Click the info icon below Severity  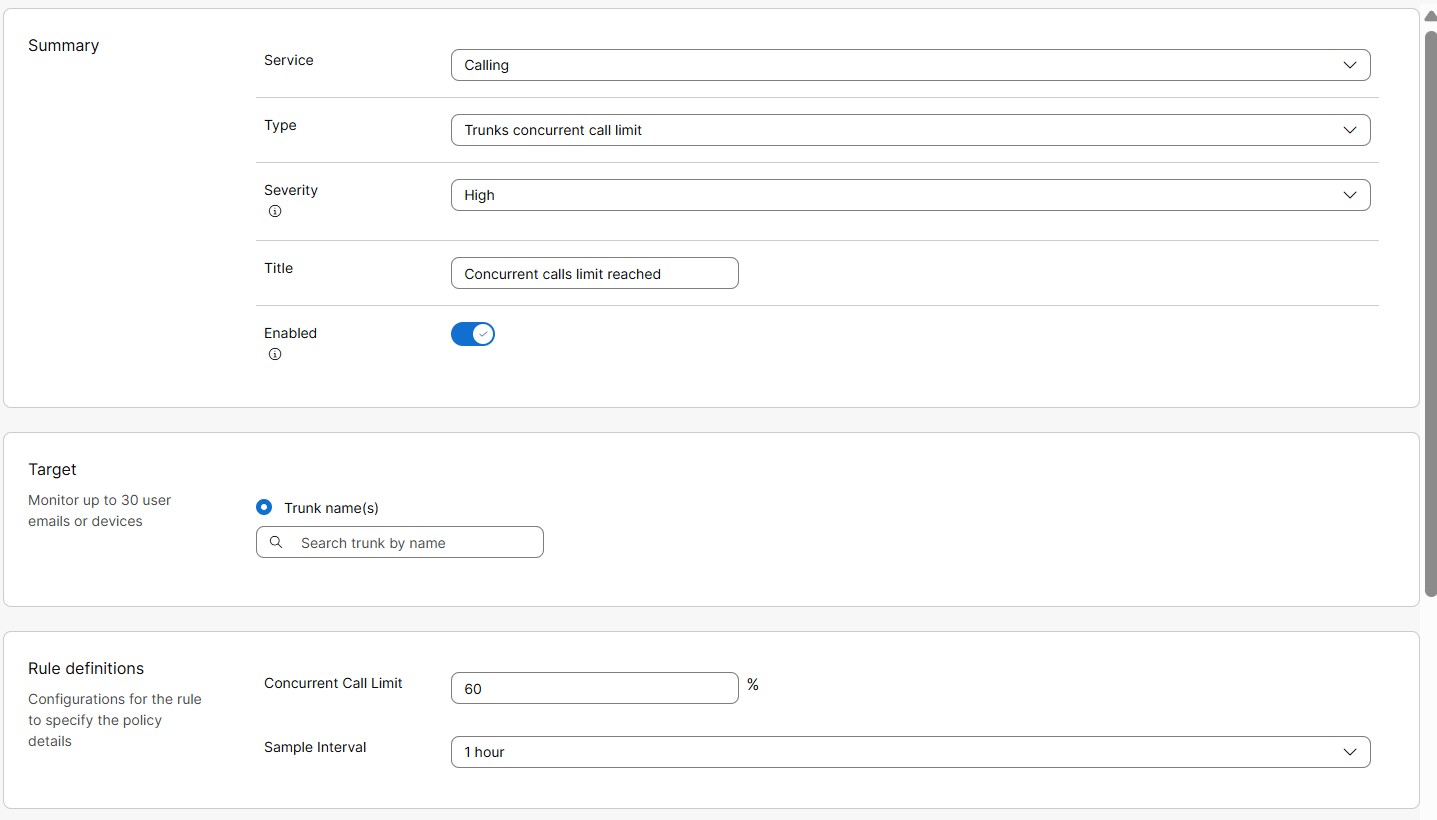coord(275,211)
